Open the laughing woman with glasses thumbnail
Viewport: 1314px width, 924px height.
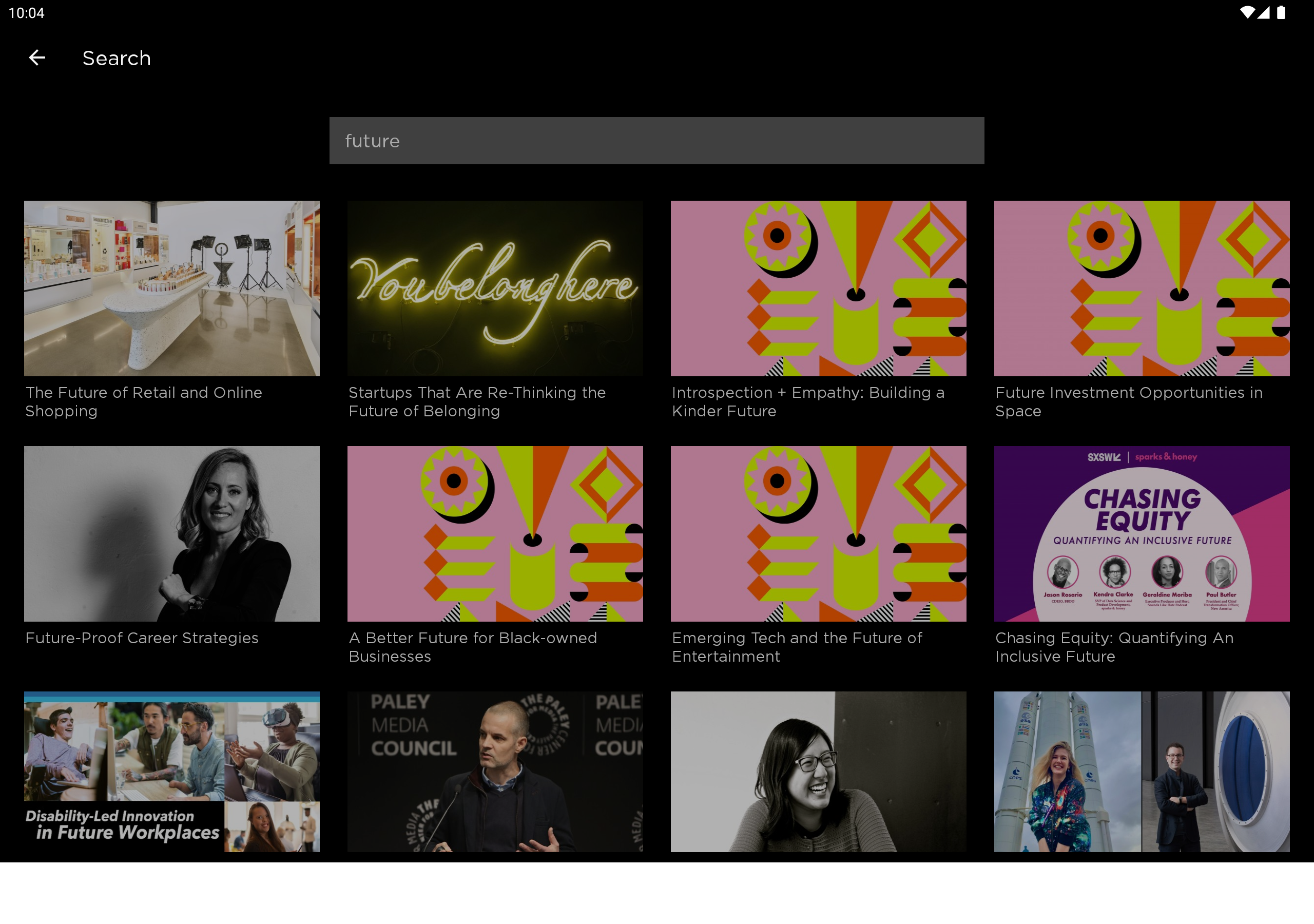(x=818, y=771)
